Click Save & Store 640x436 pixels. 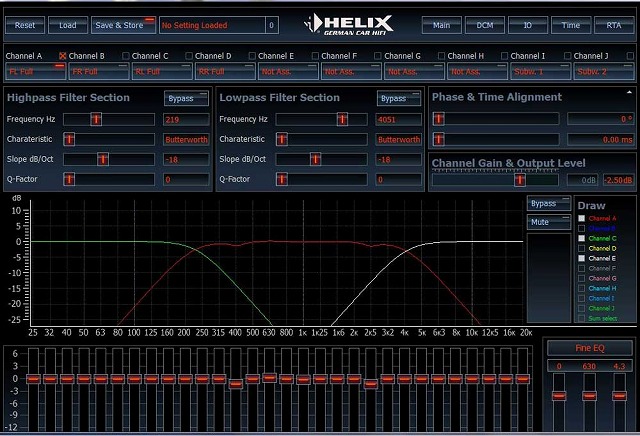[123, 25]
